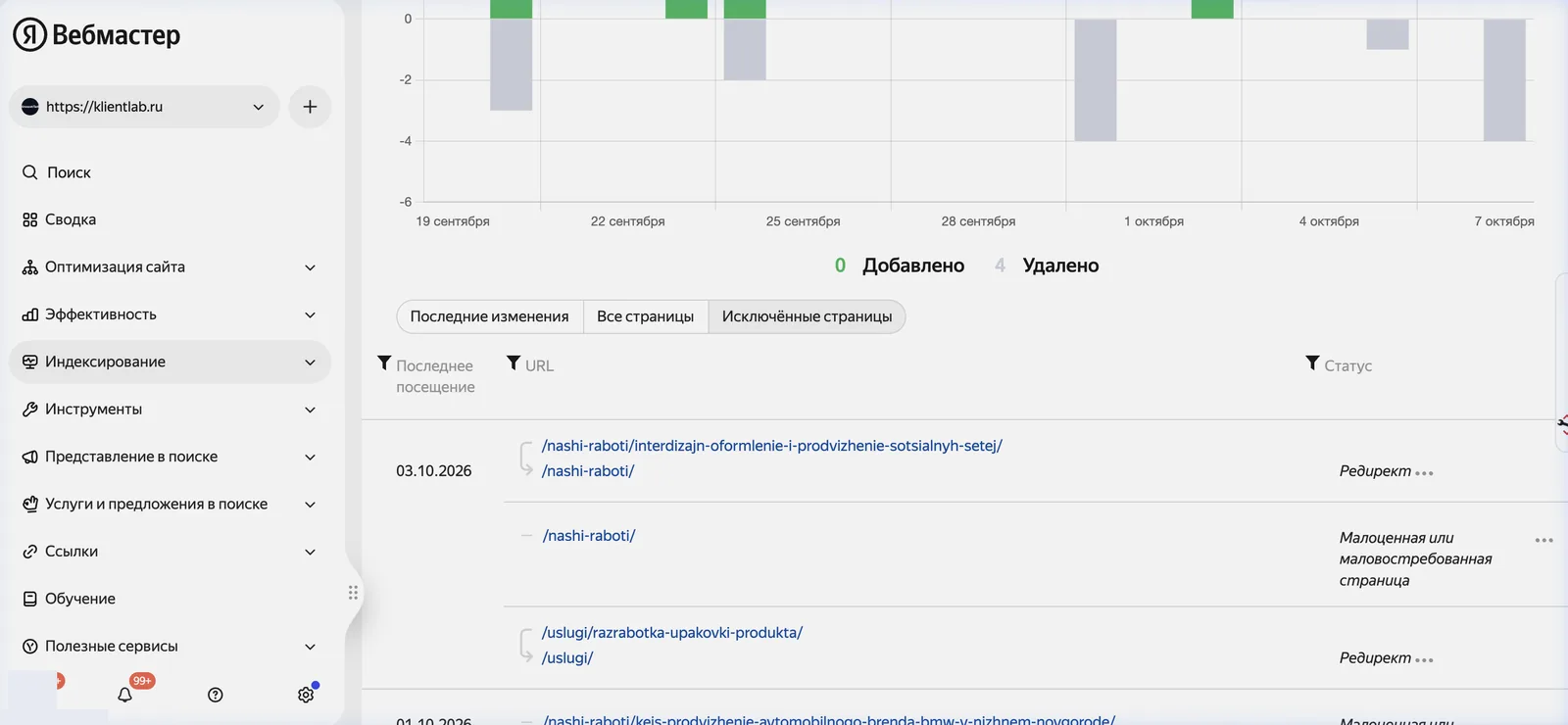This screenshot has height=725, width=1568.
Task: Go to Сводка page
Action: [170, 219]
